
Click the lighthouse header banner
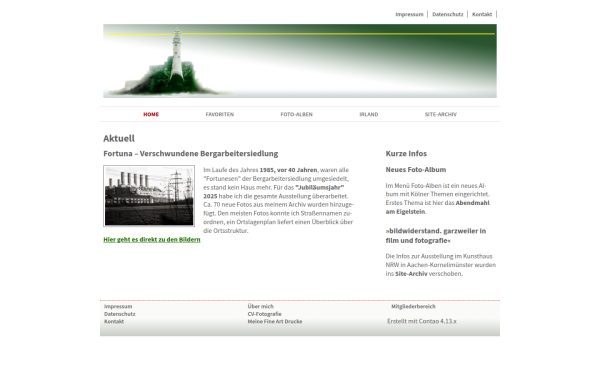[300, 61]
